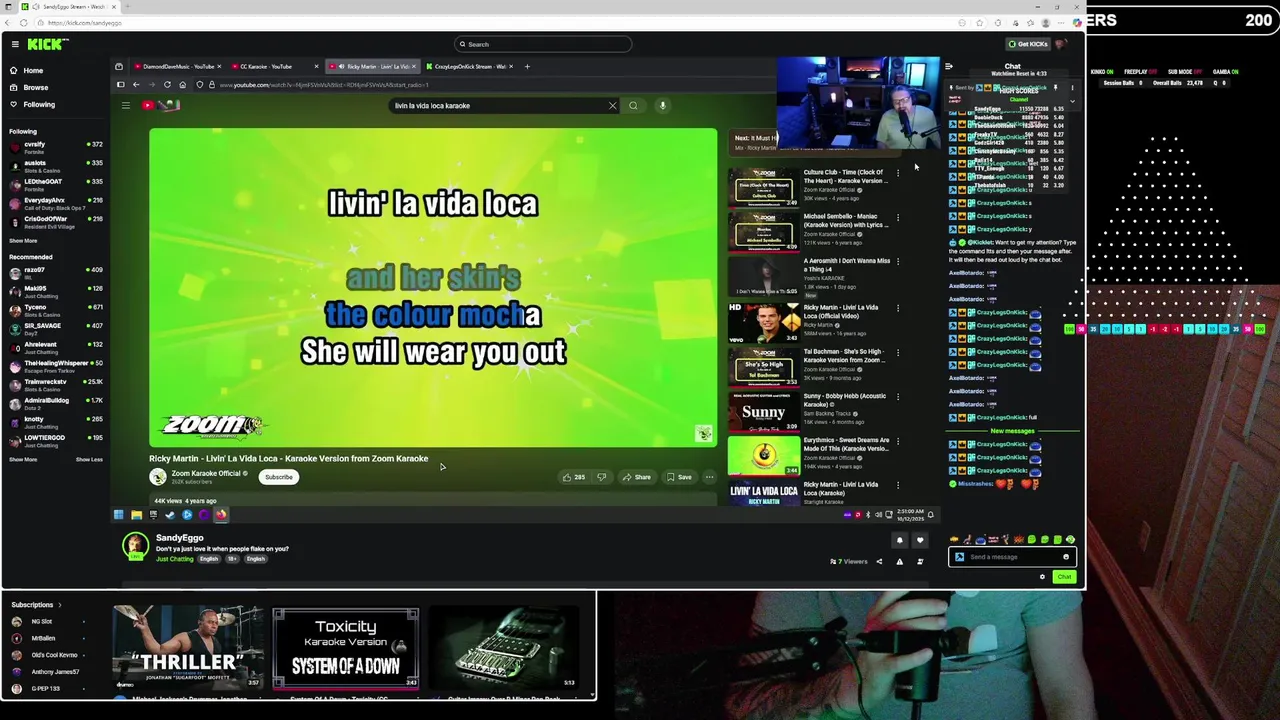Expand the Subscriptions sidebar section
Viewport: 1280px width, 720px height.
tap(35, 605)
